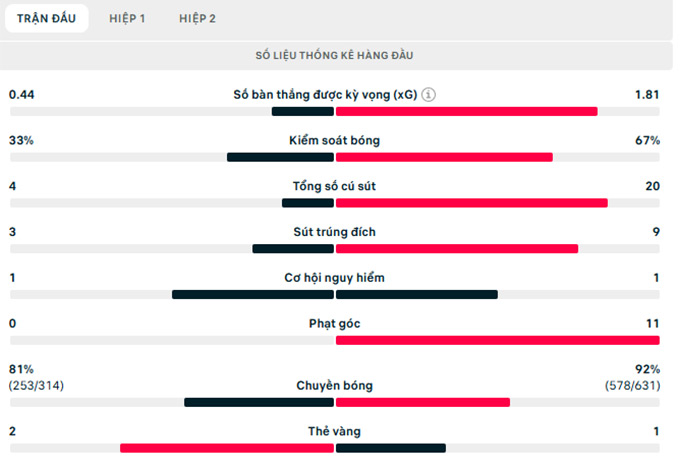Click the (578/631) pass count
This screenshot has height=472, width=680.
632,385
